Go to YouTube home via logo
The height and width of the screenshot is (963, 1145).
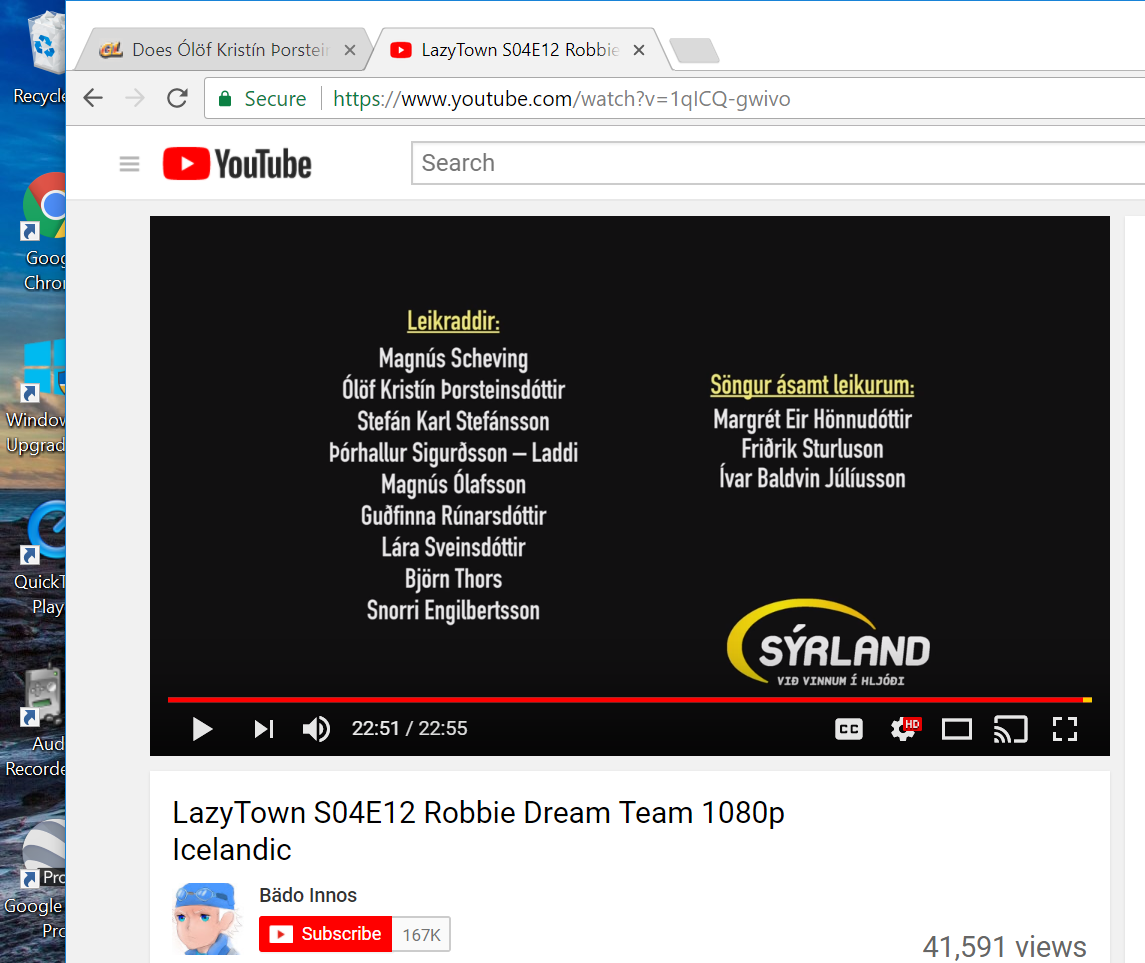click(x=238, y=164)
